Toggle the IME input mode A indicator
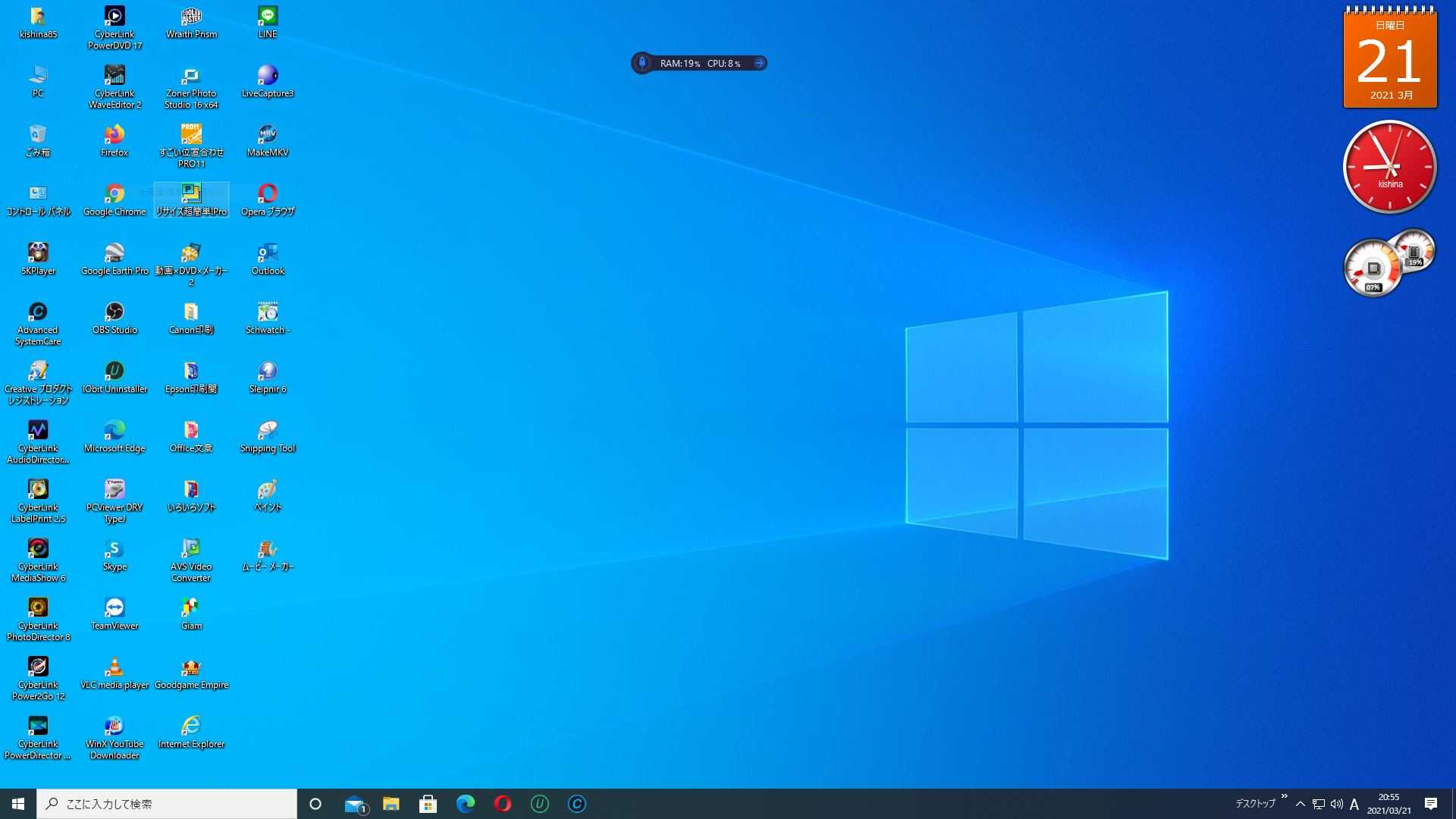The width and height of the screenshot is (1456, 819). (1354, 804)
